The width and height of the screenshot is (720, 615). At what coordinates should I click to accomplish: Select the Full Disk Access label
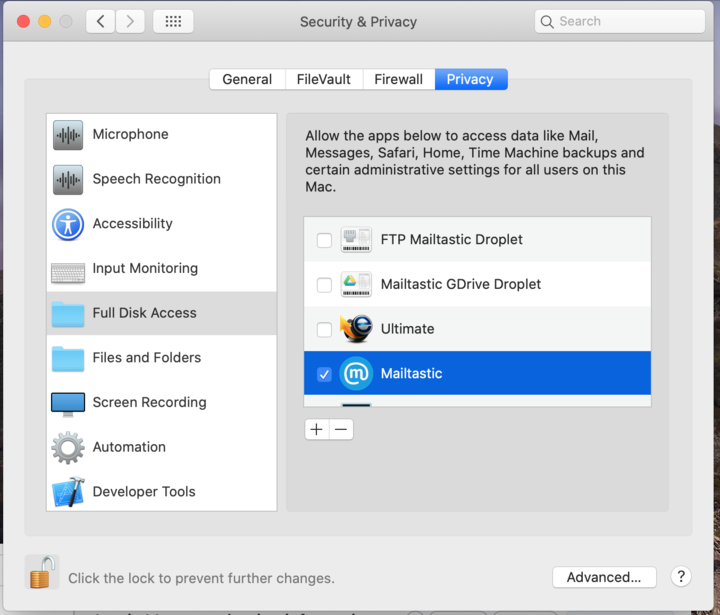click(144, 313)
